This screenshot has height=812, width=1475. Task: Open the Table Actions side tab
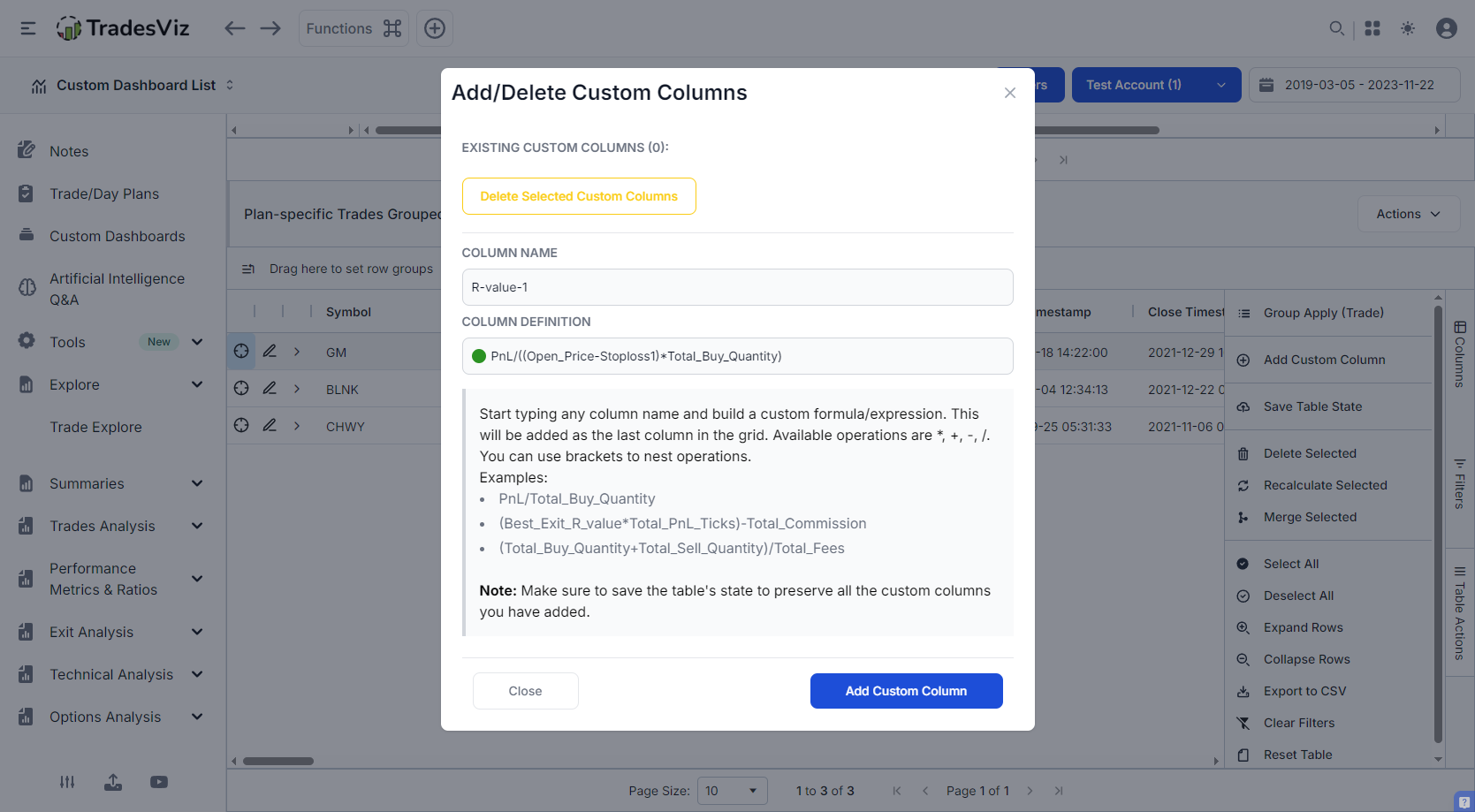(x=1460, y=612)
